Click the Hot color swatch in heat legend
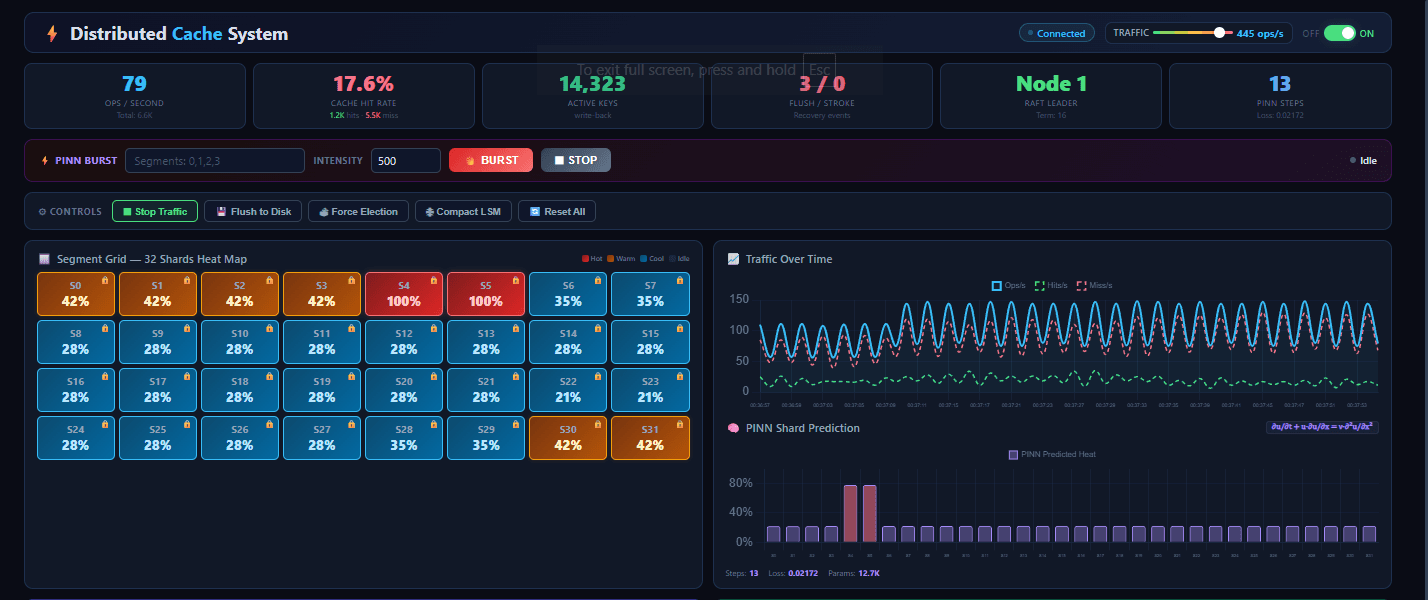 click(x=585, y=259)
